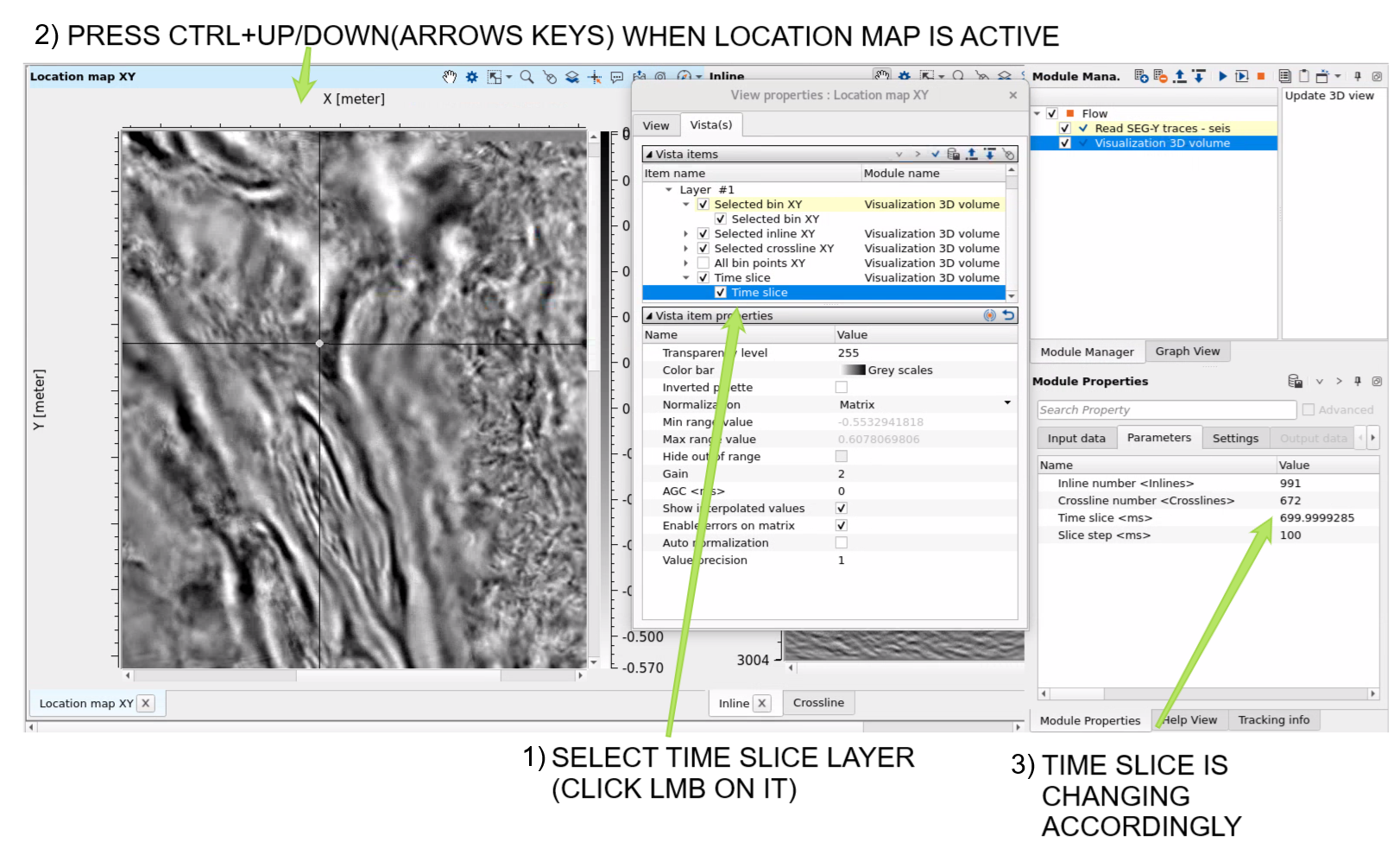Open the Settings tab in Module Properties
Image resolution: width=1400 pixels, height=867 pixels.
point(1235,439)
